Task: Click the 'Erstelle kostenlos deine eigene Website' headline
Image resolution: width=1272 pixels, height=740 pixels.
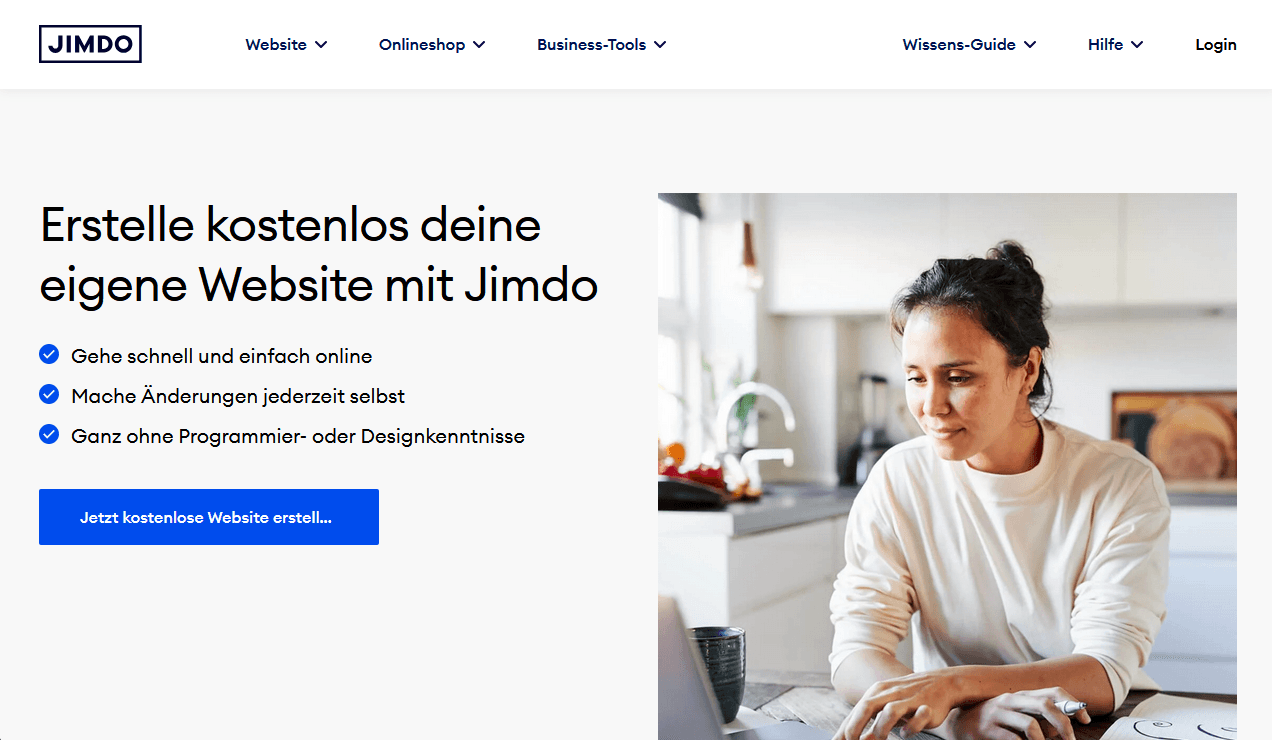Action: pos(319,255)
